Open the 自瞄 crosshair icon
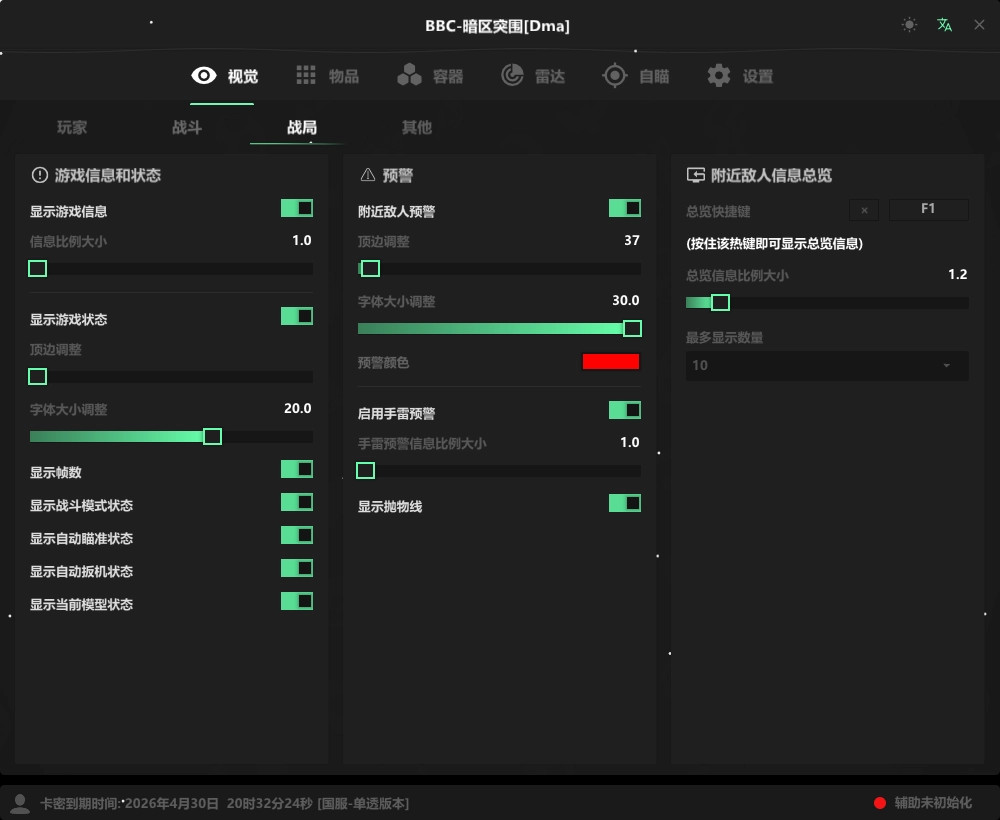Image resolution: width=1000 pixels, height=820 pixels. tap(614, 76)
